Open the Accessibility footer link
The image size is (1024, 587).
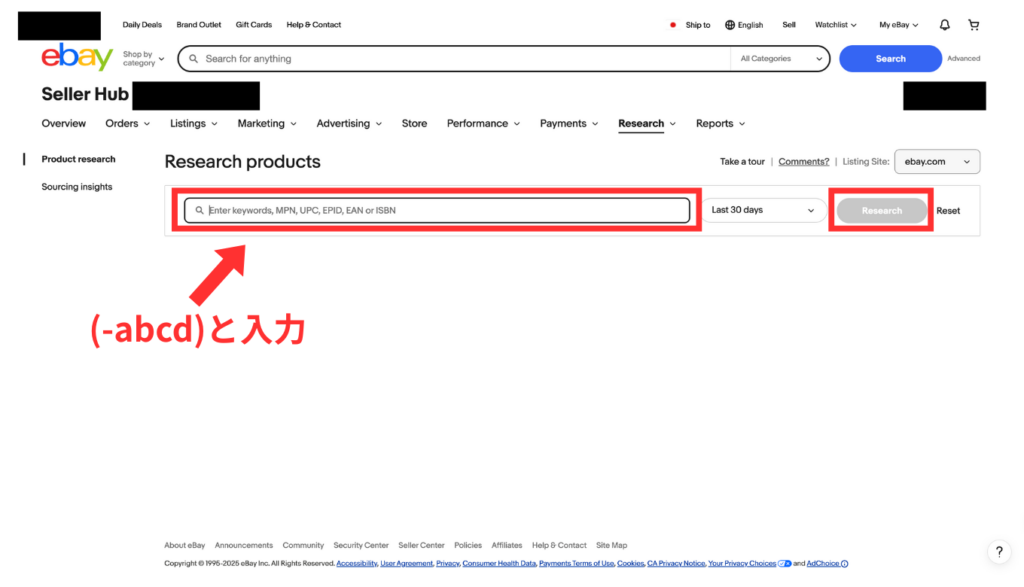(357, 563)
